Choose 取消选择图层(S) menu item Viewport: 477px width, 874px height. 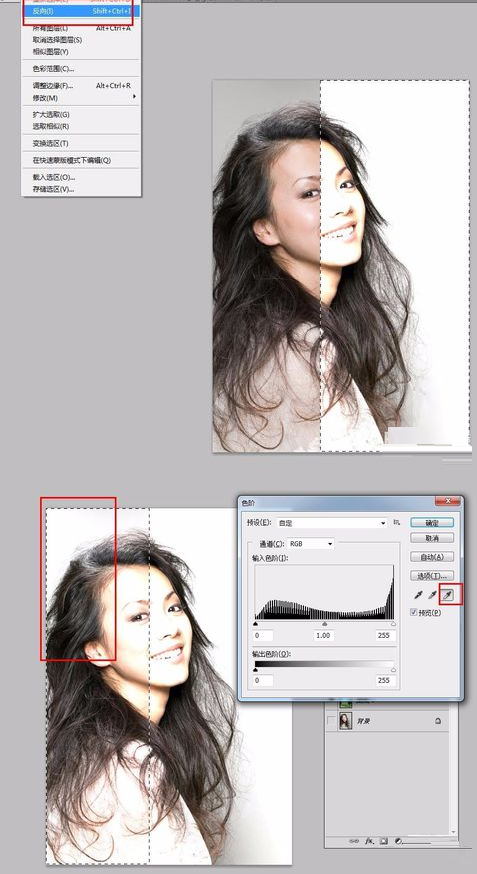tap(81, 40)
